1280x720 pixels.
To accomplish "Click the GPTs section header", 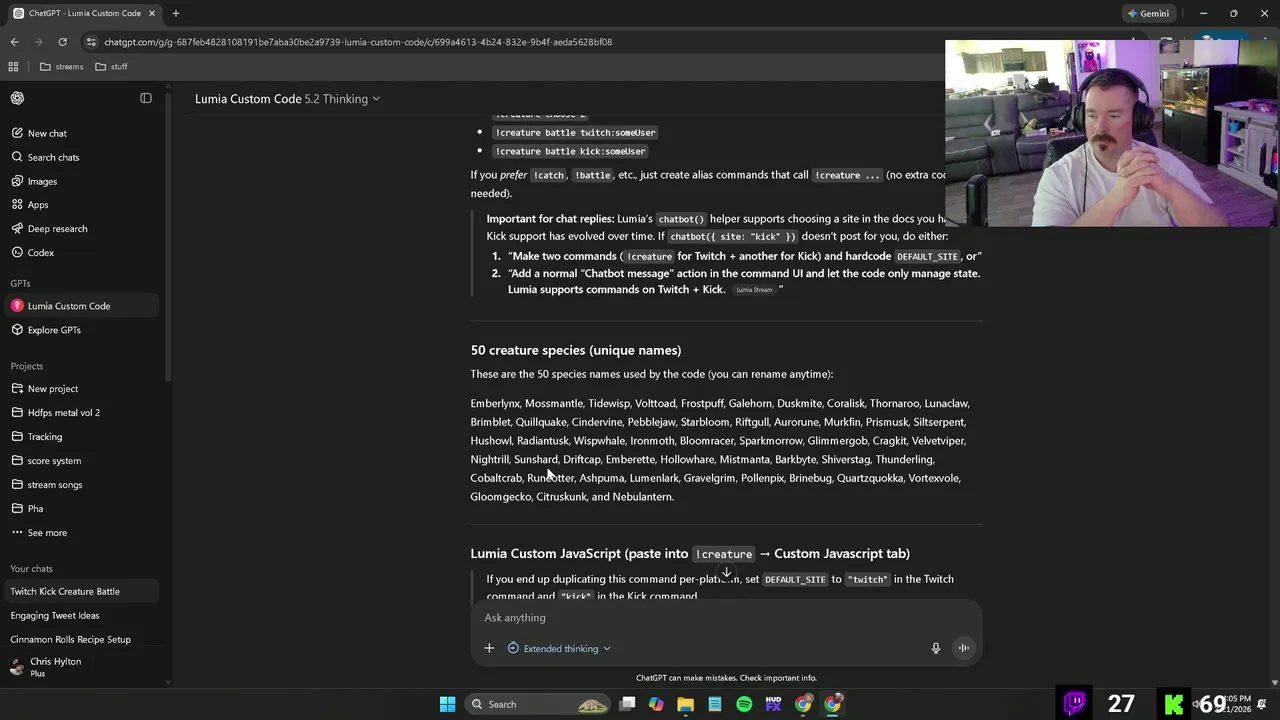I will coord(20,283).
